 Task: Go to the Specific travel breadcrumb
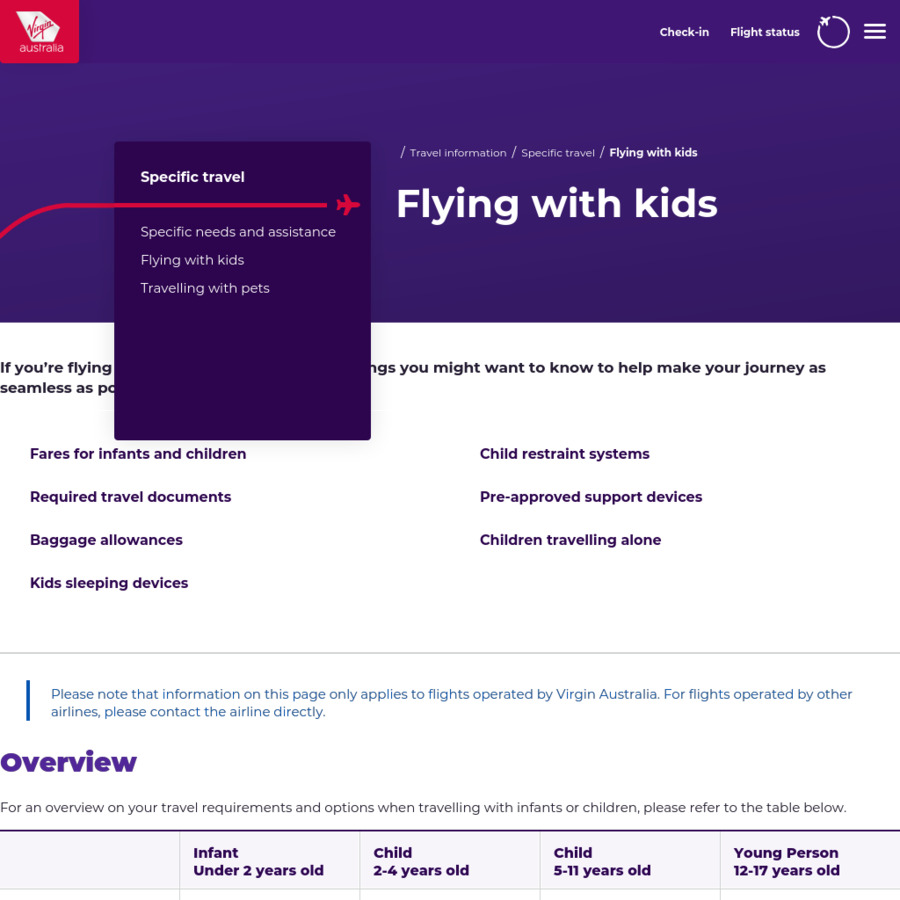coord(558,153)
